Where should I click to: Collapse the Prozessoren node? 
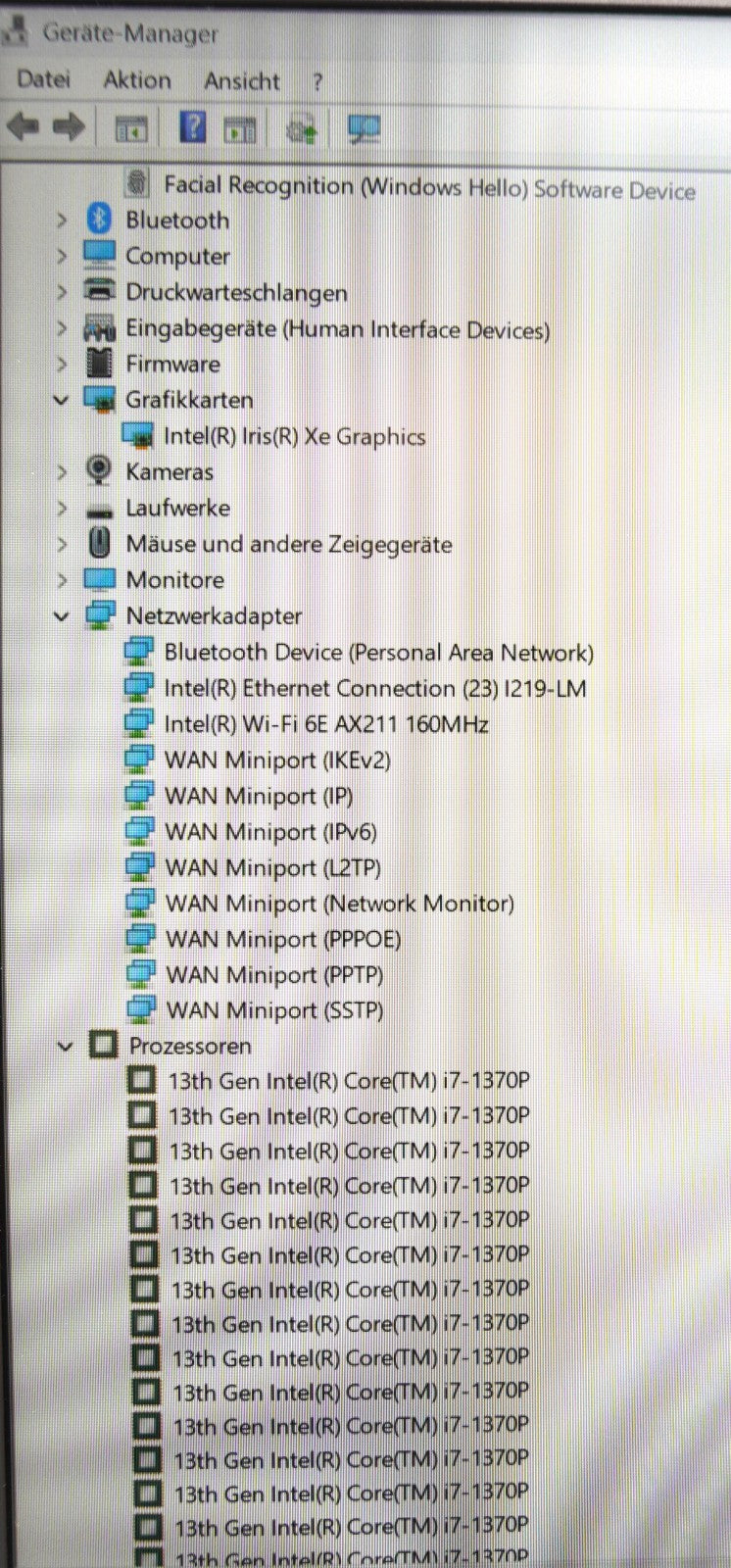click(x=66, y=1047)
